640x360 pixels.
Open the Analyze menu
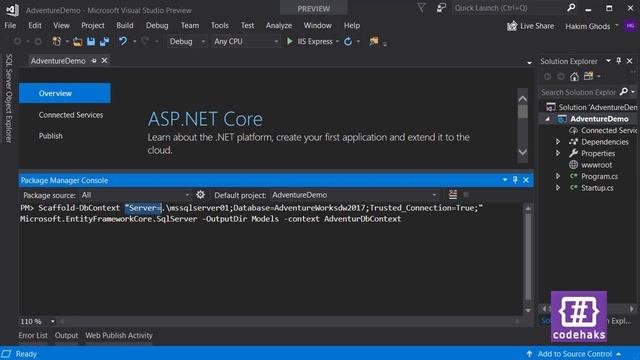279,25
